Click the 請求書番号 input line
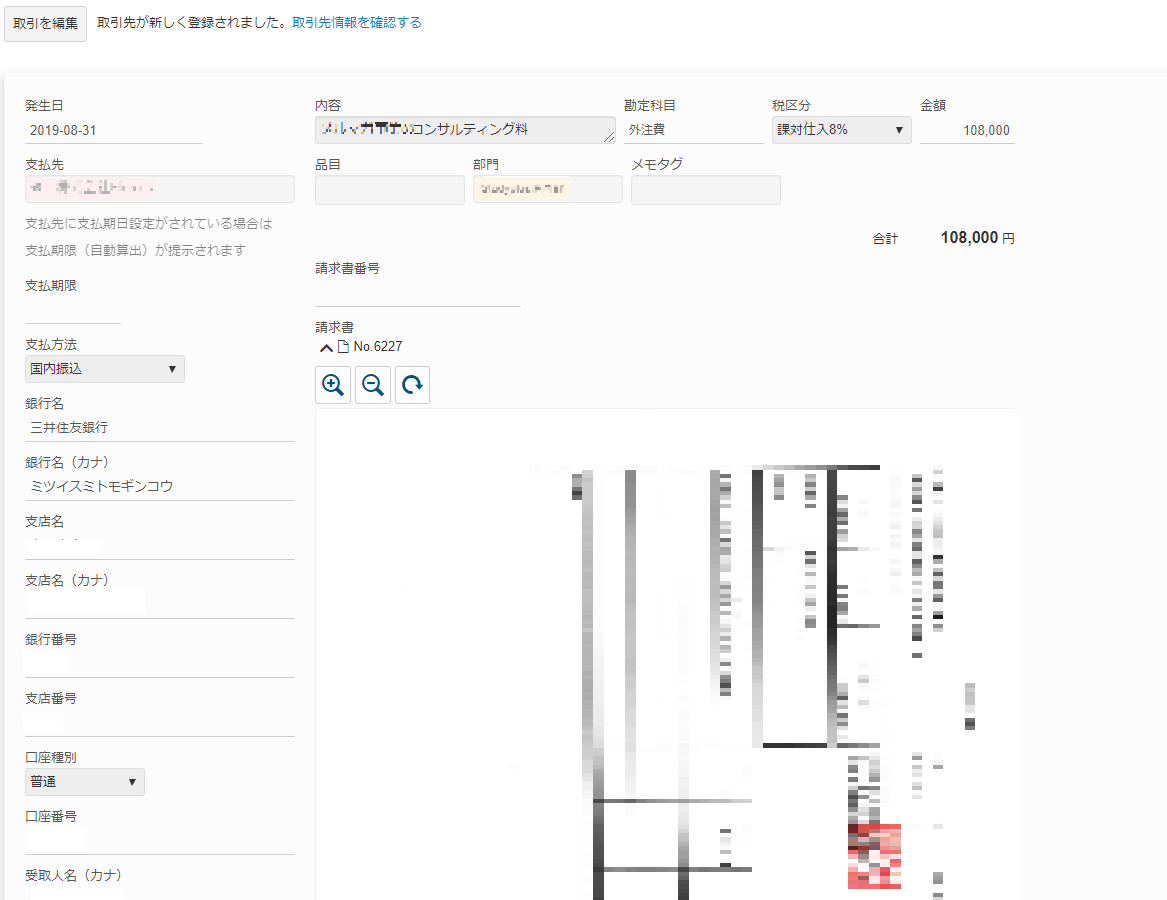This screenshot has height=900, width=1167. [418, 293]
